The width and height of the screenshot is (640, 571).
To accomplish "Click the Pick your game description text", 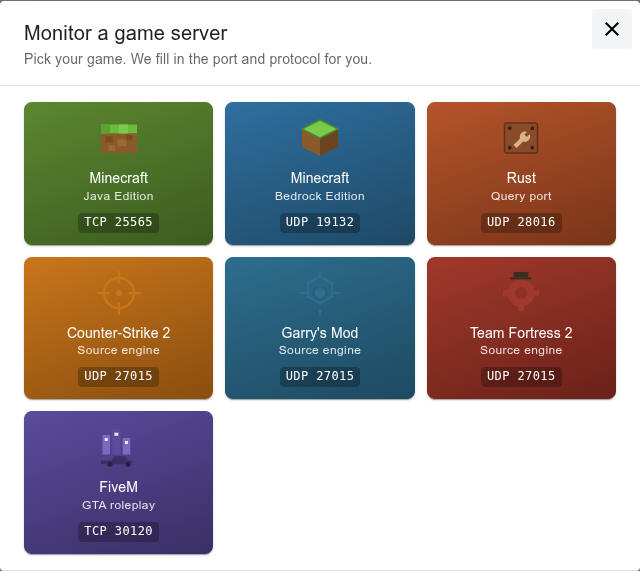I will tap(198, 59).
